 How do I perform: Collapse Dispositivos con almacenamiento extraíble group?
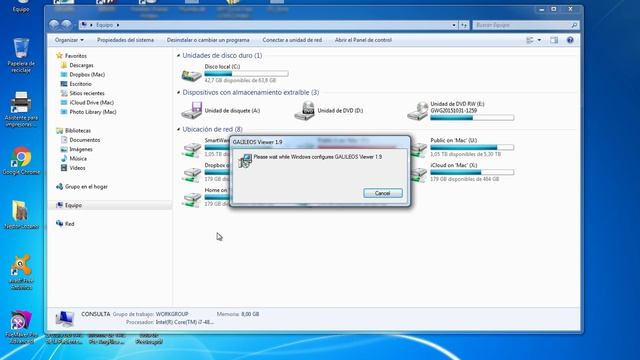pos(178,93)
